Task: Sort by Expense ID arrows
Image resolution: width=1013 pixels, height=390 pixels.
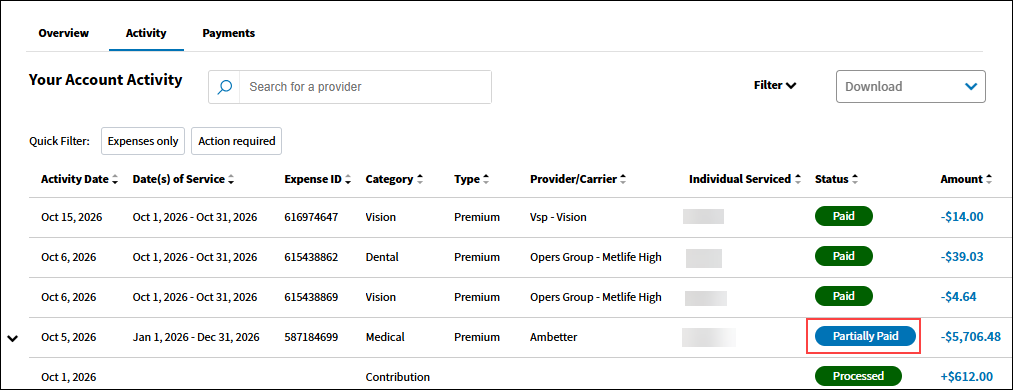Action: click(x=348, y=180)
